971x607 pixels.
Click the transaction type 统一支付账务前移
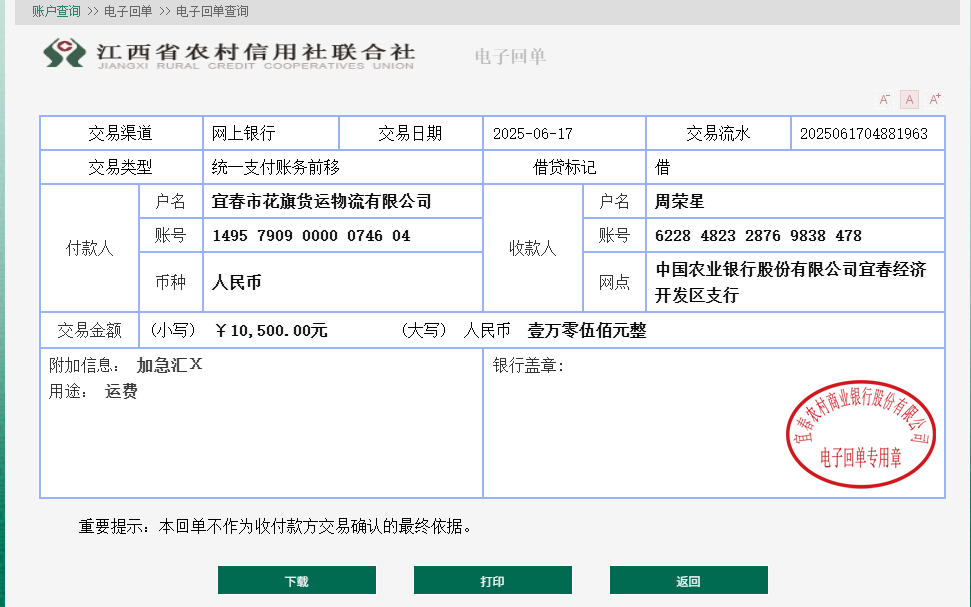276,167
